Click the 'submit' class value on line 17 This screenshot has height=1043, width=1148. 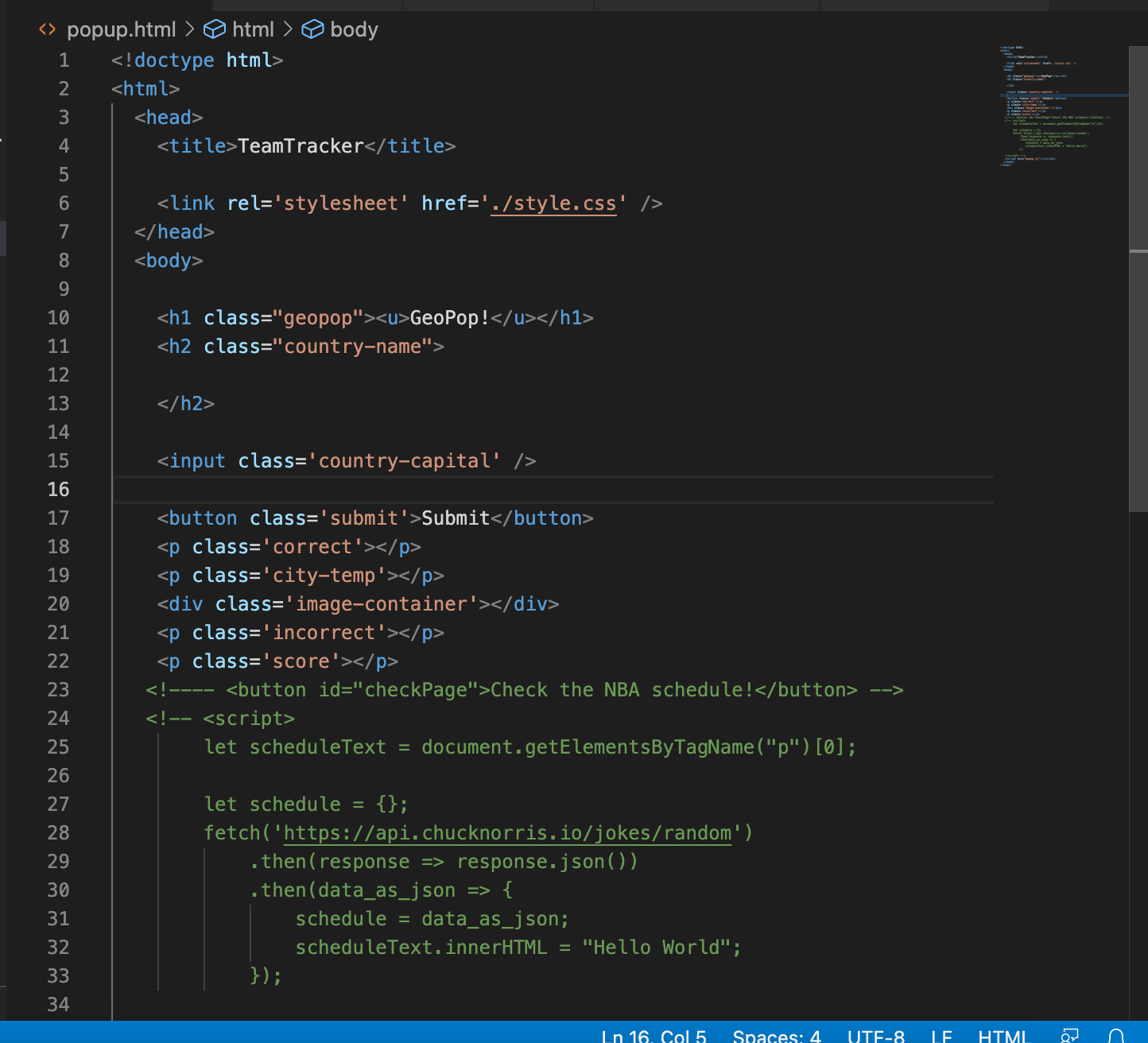[x=364, y=518]
